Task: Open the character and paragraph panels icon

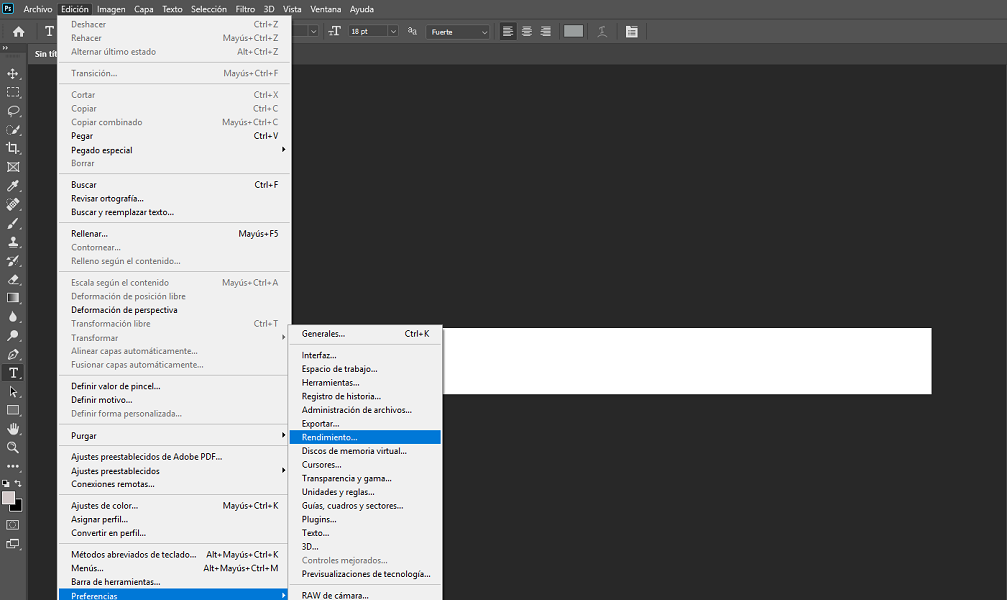Action: [x=632, y=32]
